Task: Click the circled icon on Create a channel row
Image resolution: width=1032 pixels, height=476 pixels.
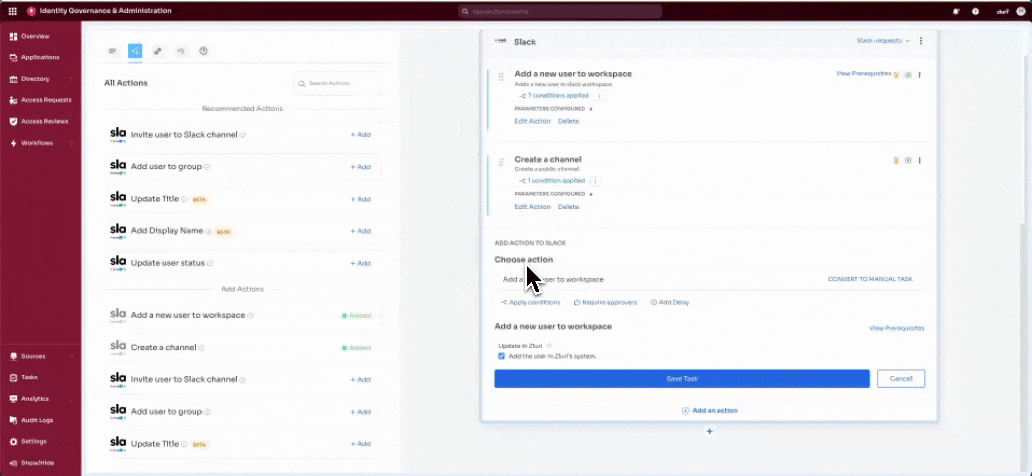Action: point(908,161)
